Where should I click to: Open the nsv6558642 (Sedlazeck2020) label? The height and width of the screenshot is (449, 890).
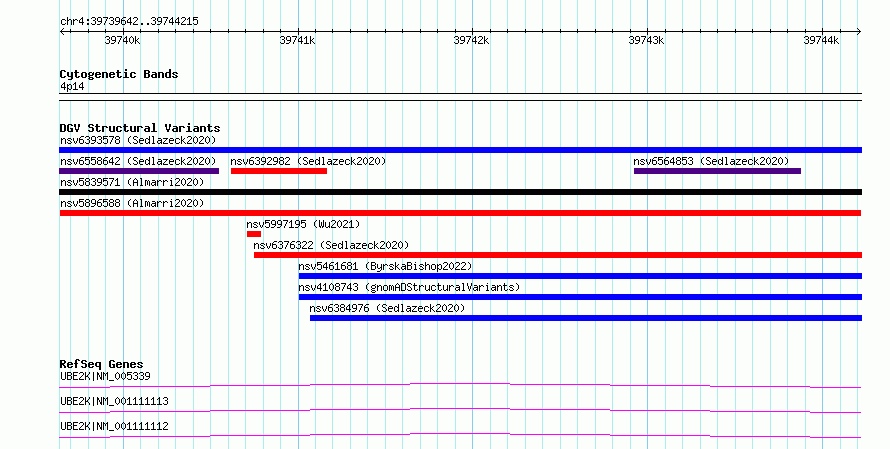(x=138, y=161)
